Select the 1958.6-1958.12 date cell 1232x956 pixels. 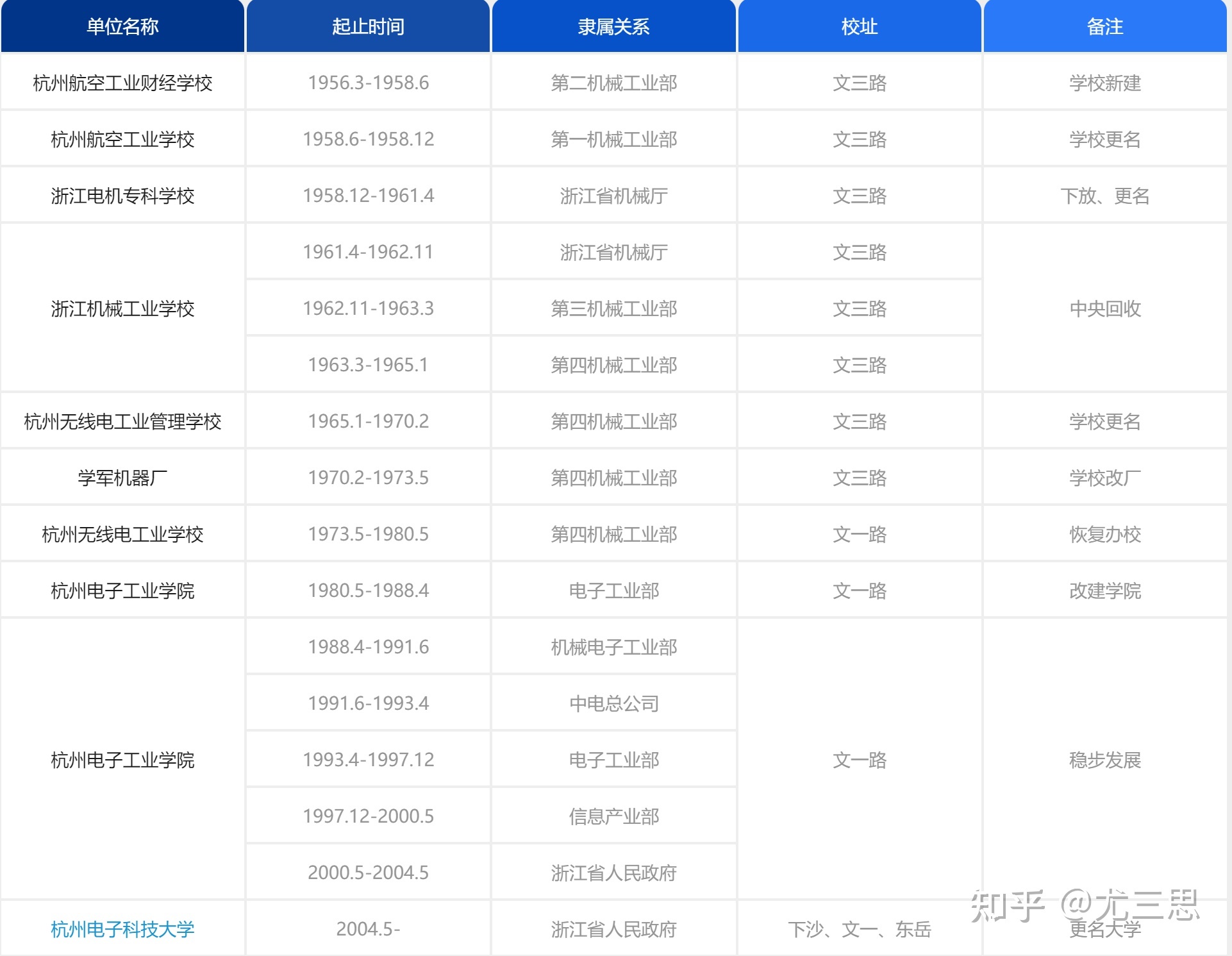coord(368,138)
